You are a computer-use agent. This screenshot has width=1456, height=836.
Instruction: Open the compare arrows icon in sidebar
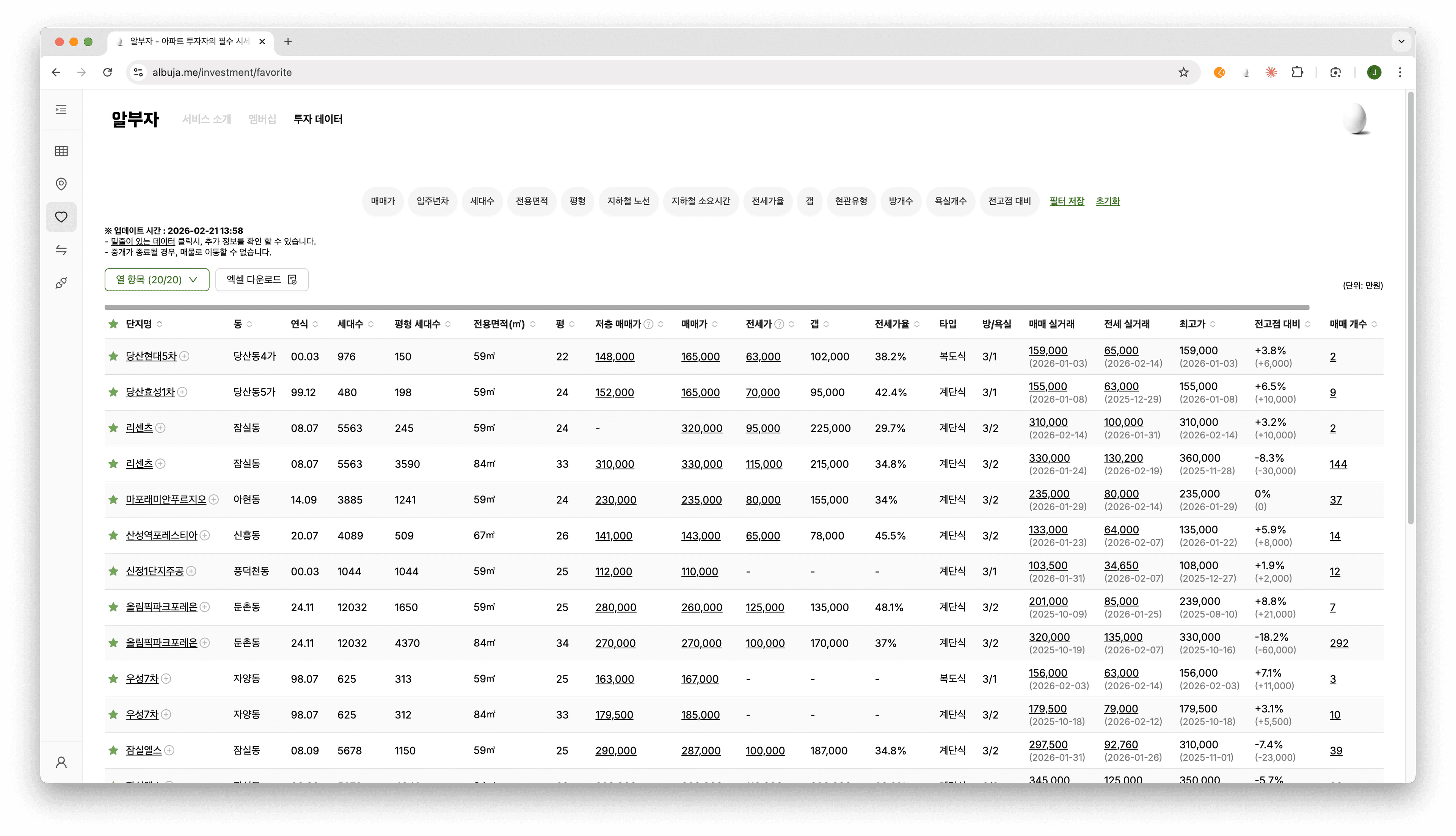(61, 250)
